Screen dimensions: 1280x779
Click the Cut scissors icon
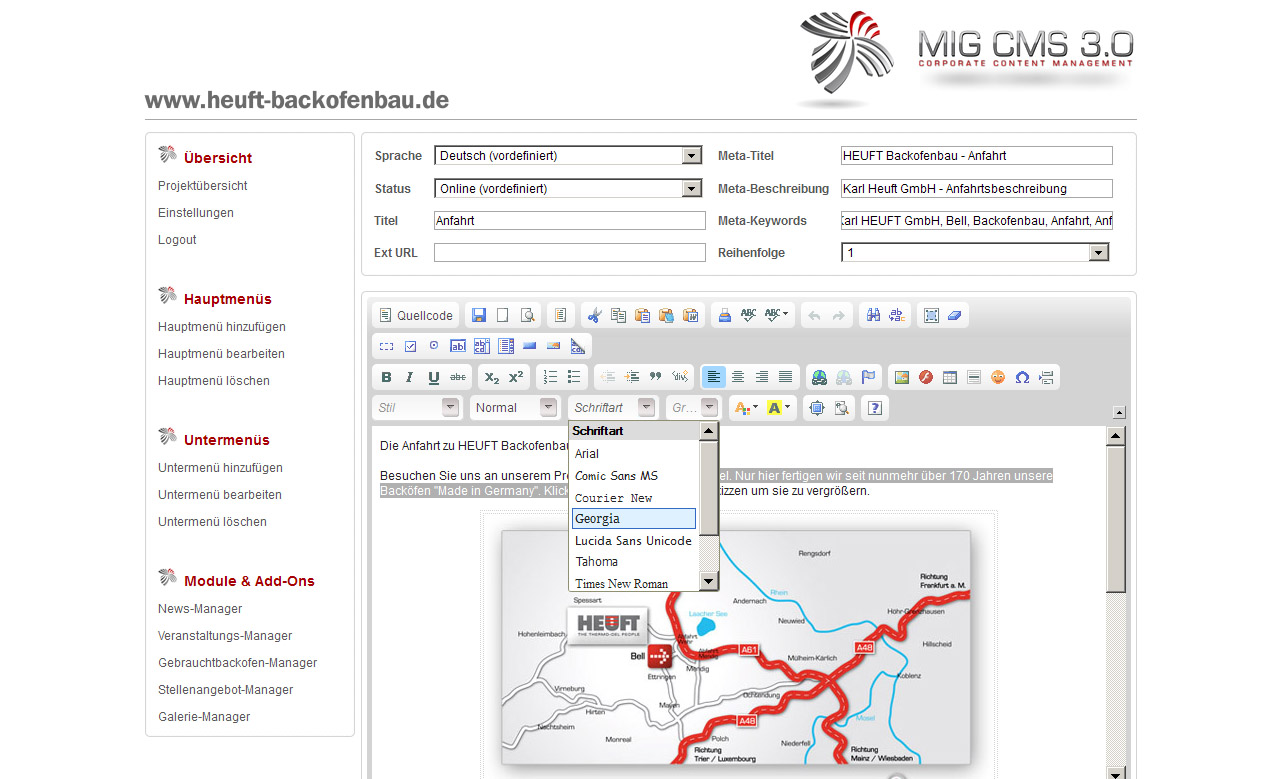pos(594,315)
